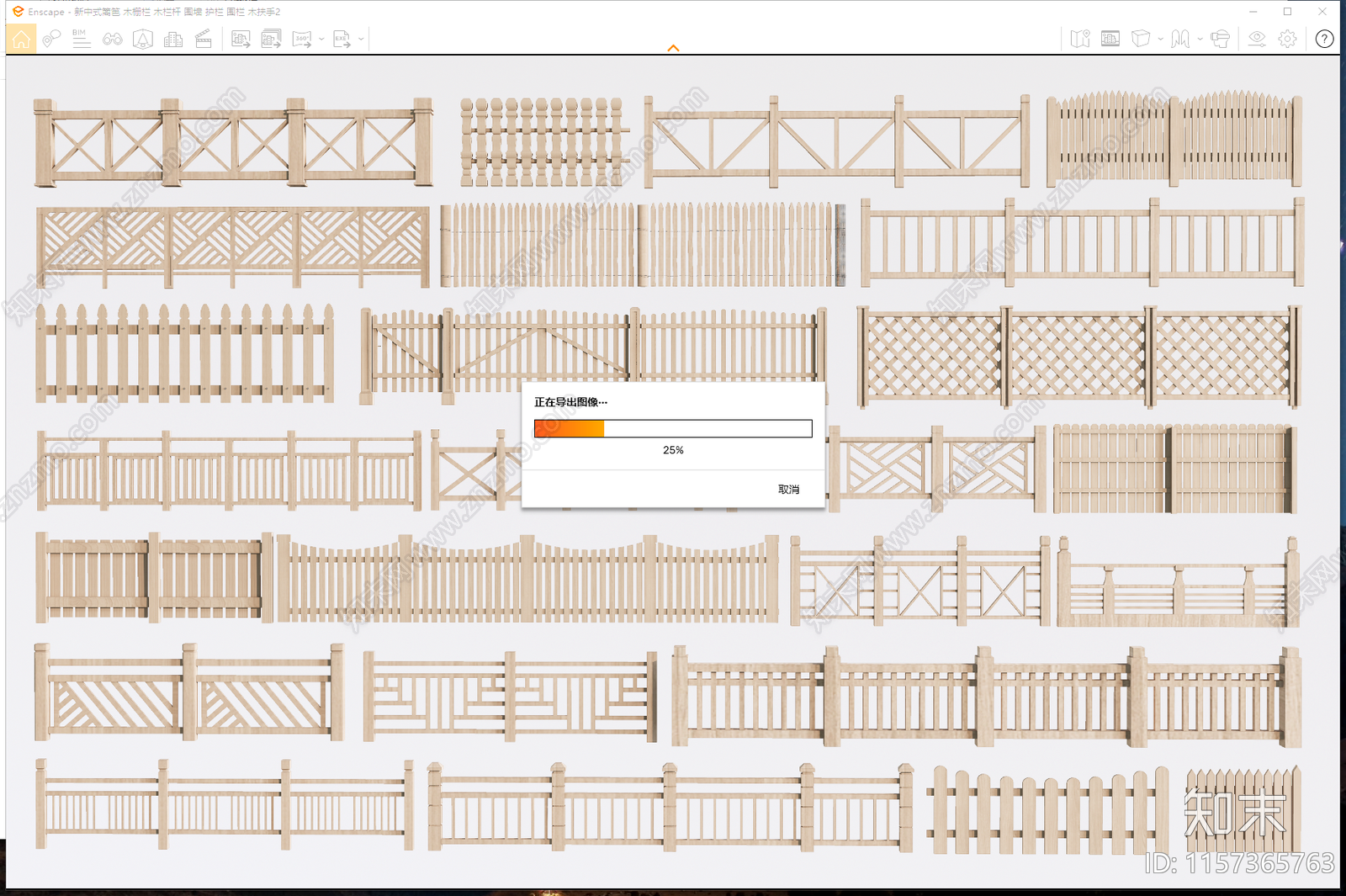The image size is (1346, 896).
Task: Click the 正在导出图像 dialog title text
Action: tap(570, 402)
